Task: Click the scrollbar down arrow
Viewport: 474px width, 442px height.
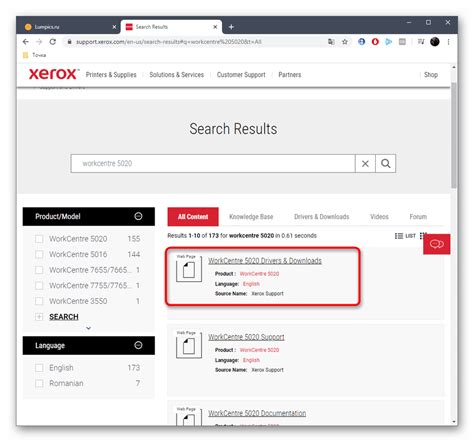Action: point(454,421)
